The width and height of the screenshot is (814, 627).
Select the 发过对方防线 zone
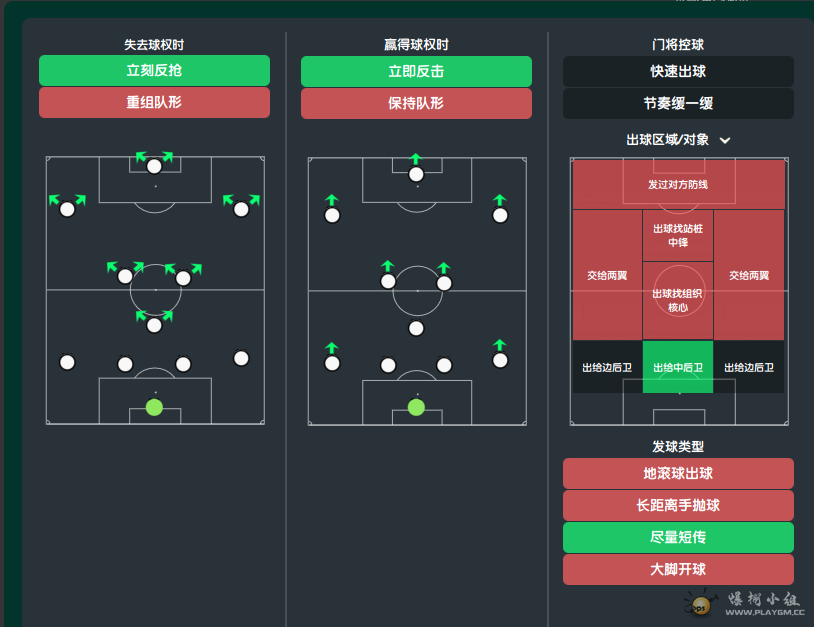pyautogui.click(x=678, y=184)
